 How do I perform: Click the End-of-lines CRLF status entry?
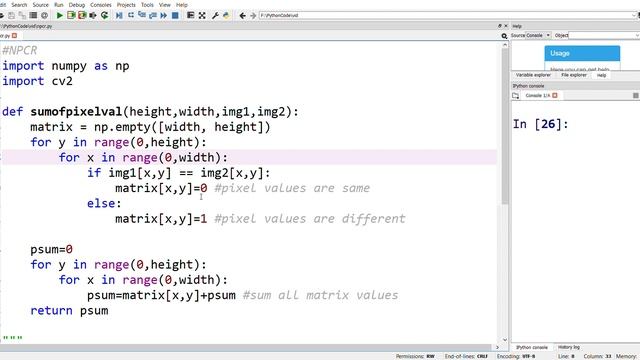(x=466, y=356)
